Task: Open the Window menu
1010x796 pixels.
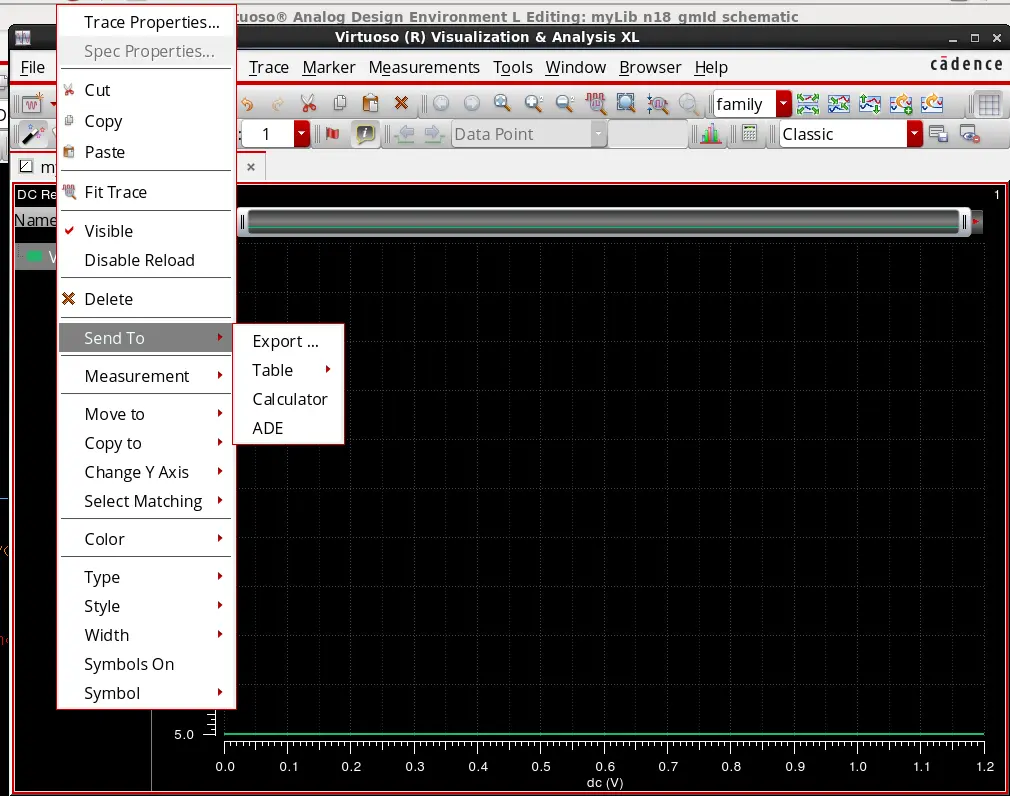Action: tap(575, 68)
